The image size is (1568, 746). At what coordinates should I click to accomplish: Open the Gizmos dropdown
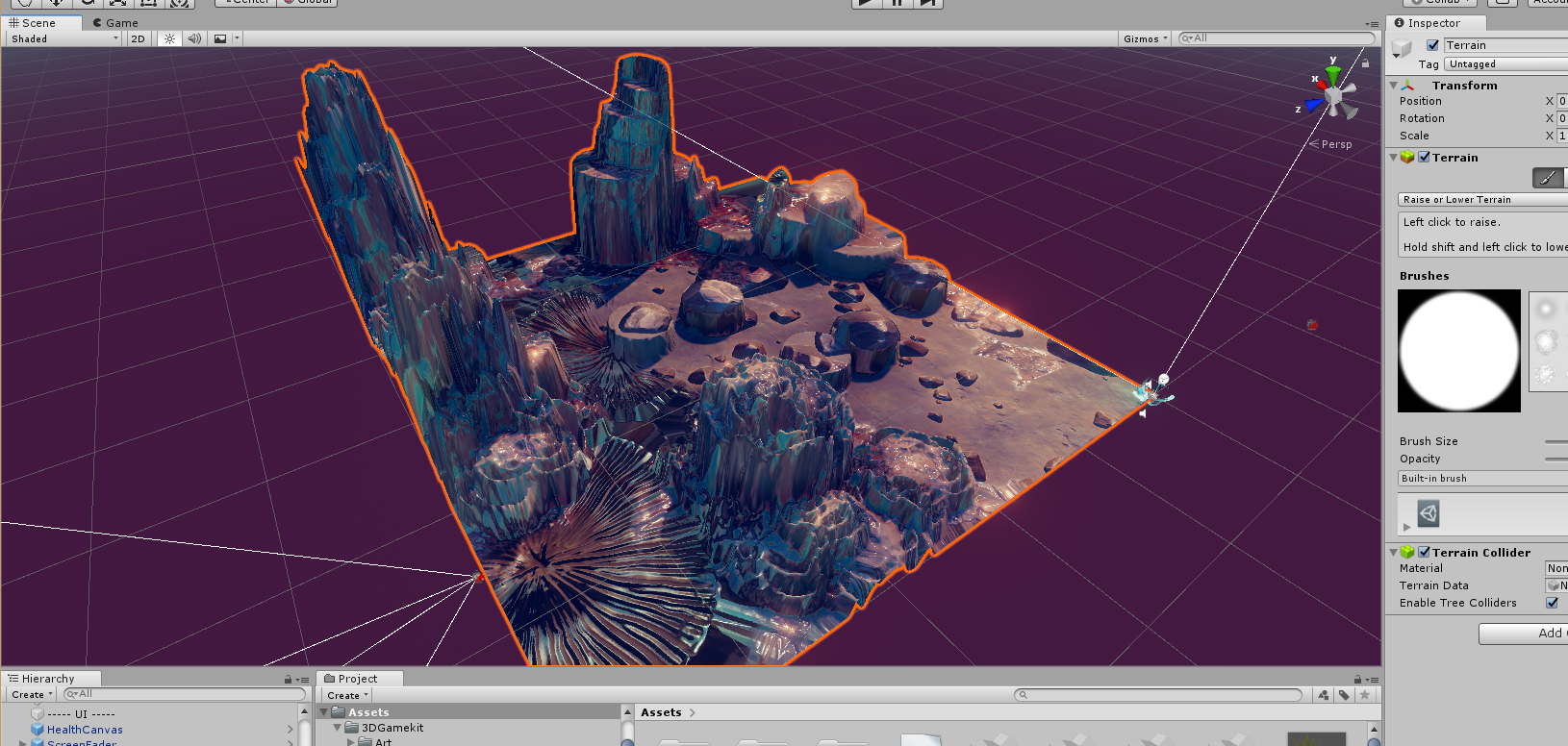(x=1145, y=38)
